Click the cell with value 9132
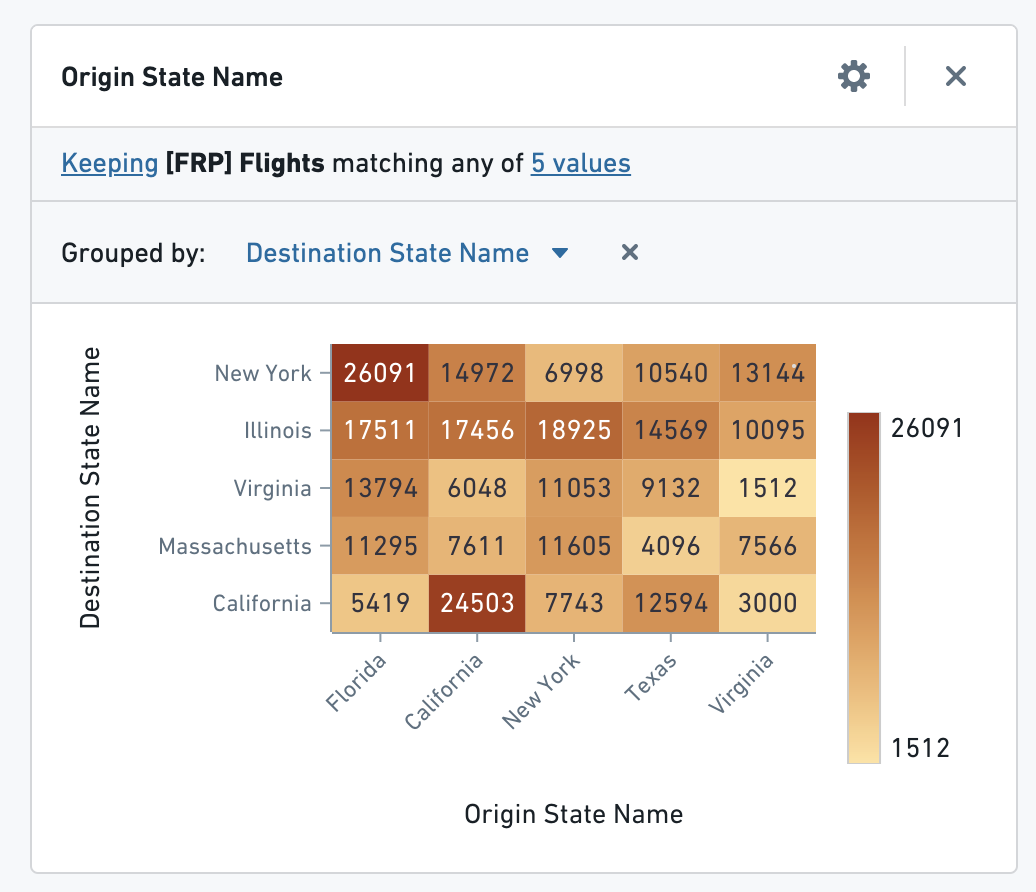 [671, 488]
